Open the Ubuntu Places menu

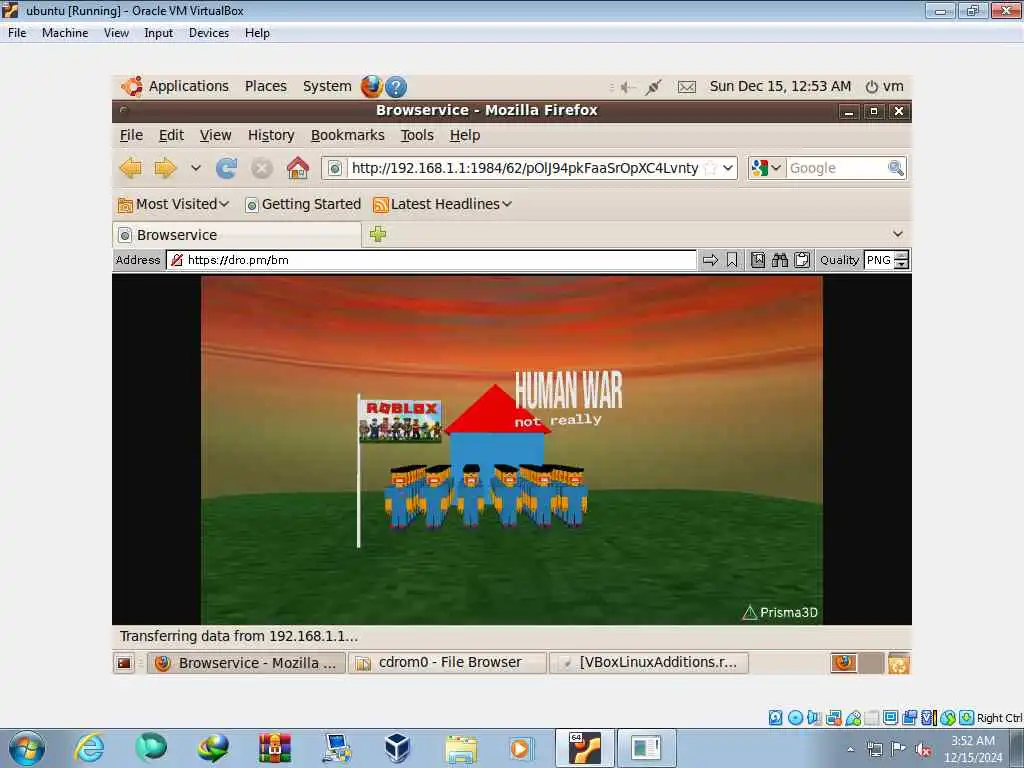[x=266, y=86]
